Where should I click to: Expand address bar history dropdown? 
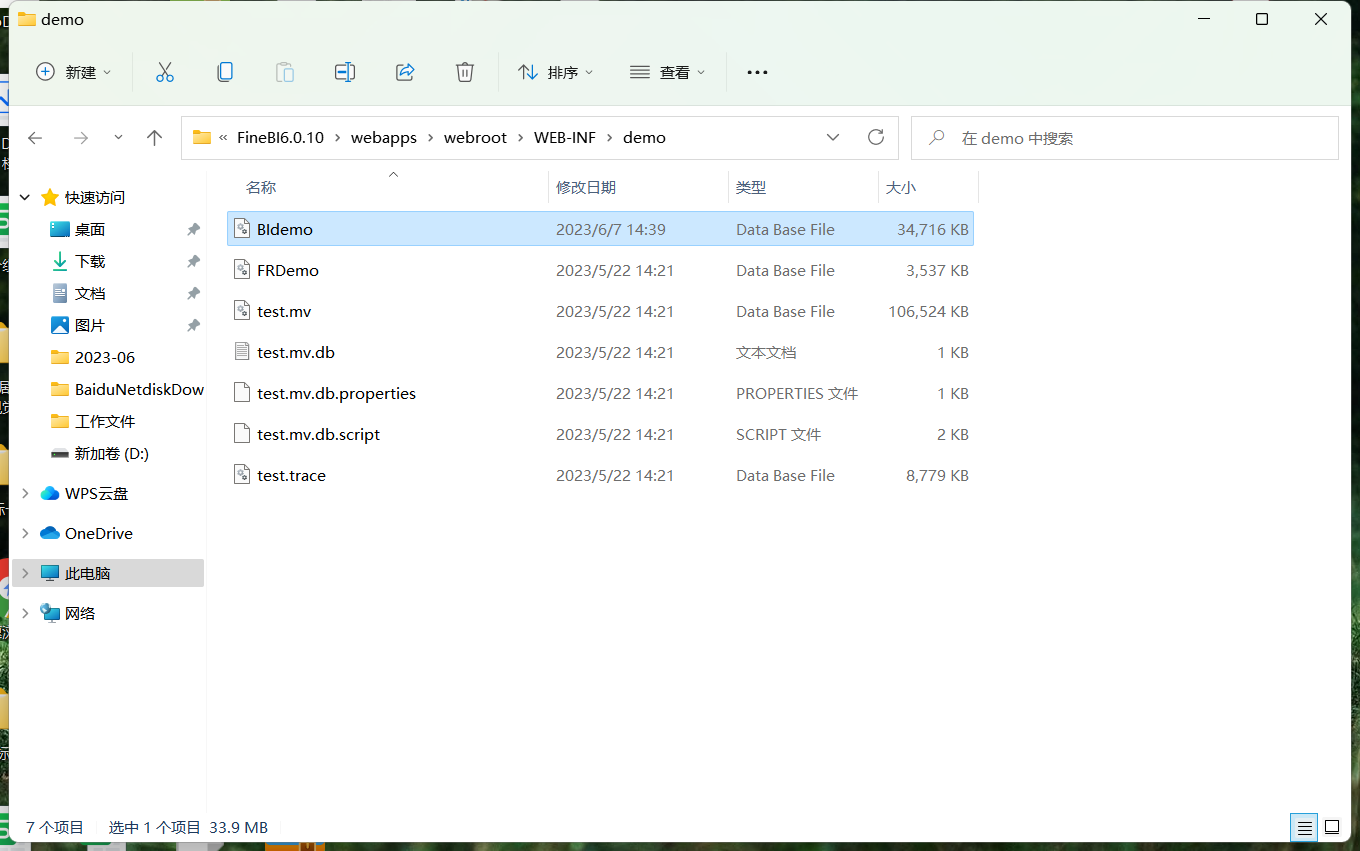coord(833,138)
